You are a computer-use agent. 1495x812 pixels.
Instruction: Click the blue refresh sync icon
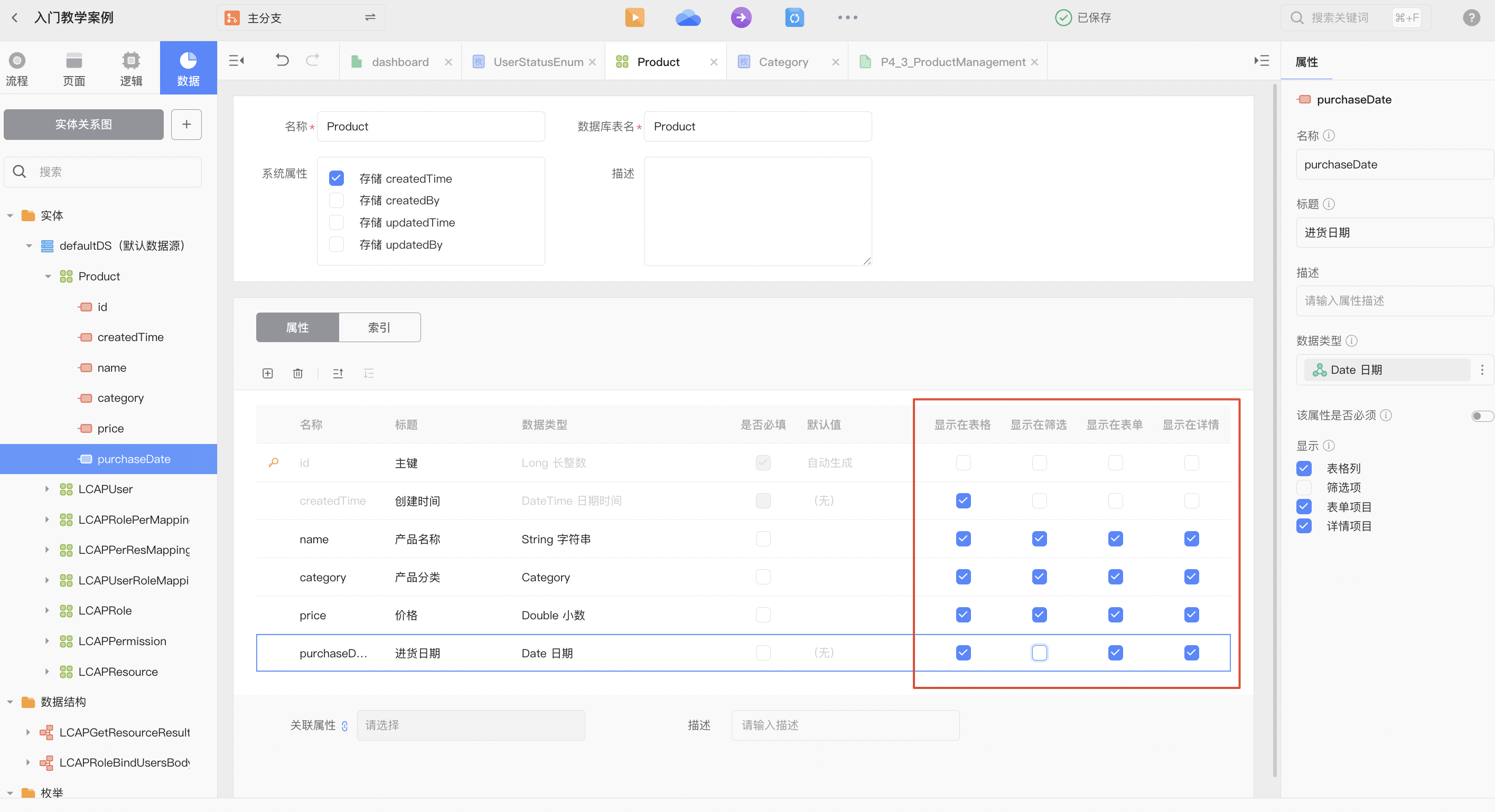[795, 17]
